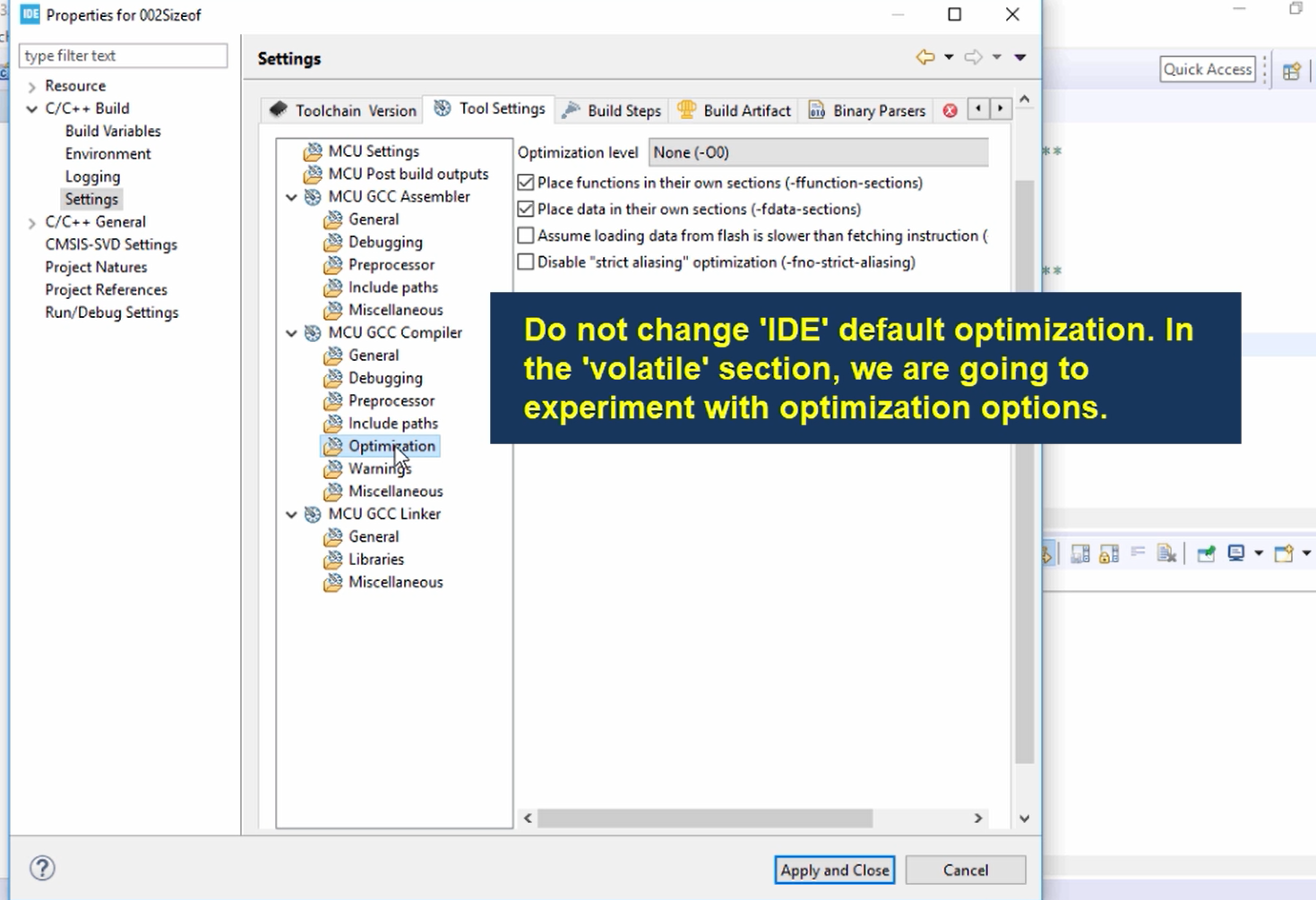Click the red error tab icon
Screen dimensions: 1316x900
click(950, 110)
